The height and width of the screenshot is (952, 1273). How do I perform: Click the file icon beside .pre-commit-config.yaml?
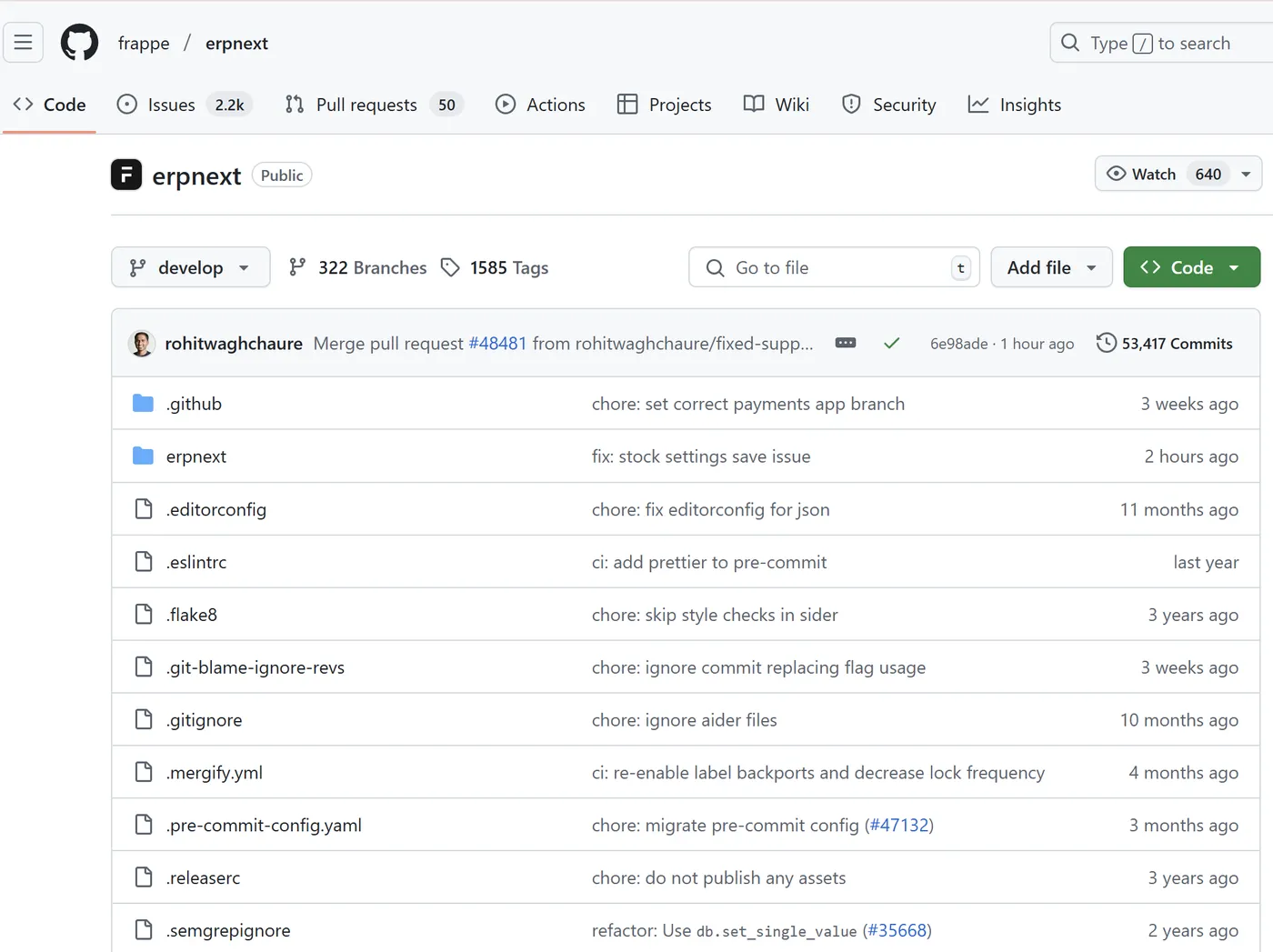pyautogui.click(x=144, y=825)
